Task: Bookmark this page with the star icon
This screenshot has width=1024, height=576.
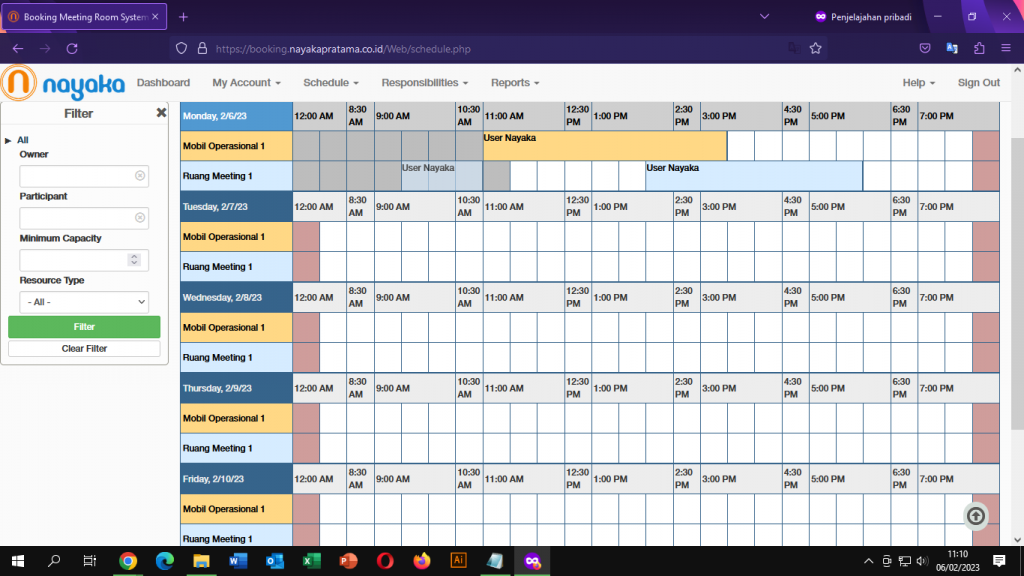Action: tap(815, 48)
